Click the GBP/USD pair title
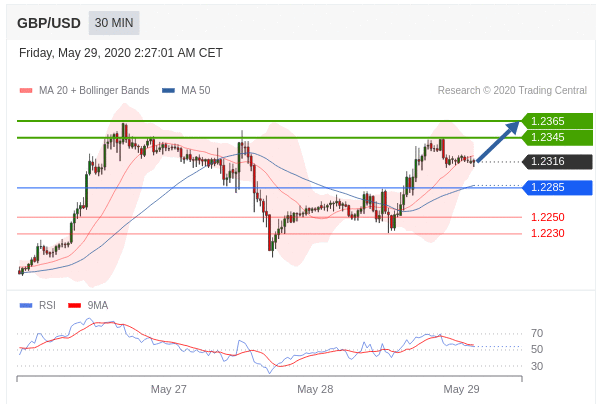The image size is (601, 409). pyautogui.click(x=49, y=23)
